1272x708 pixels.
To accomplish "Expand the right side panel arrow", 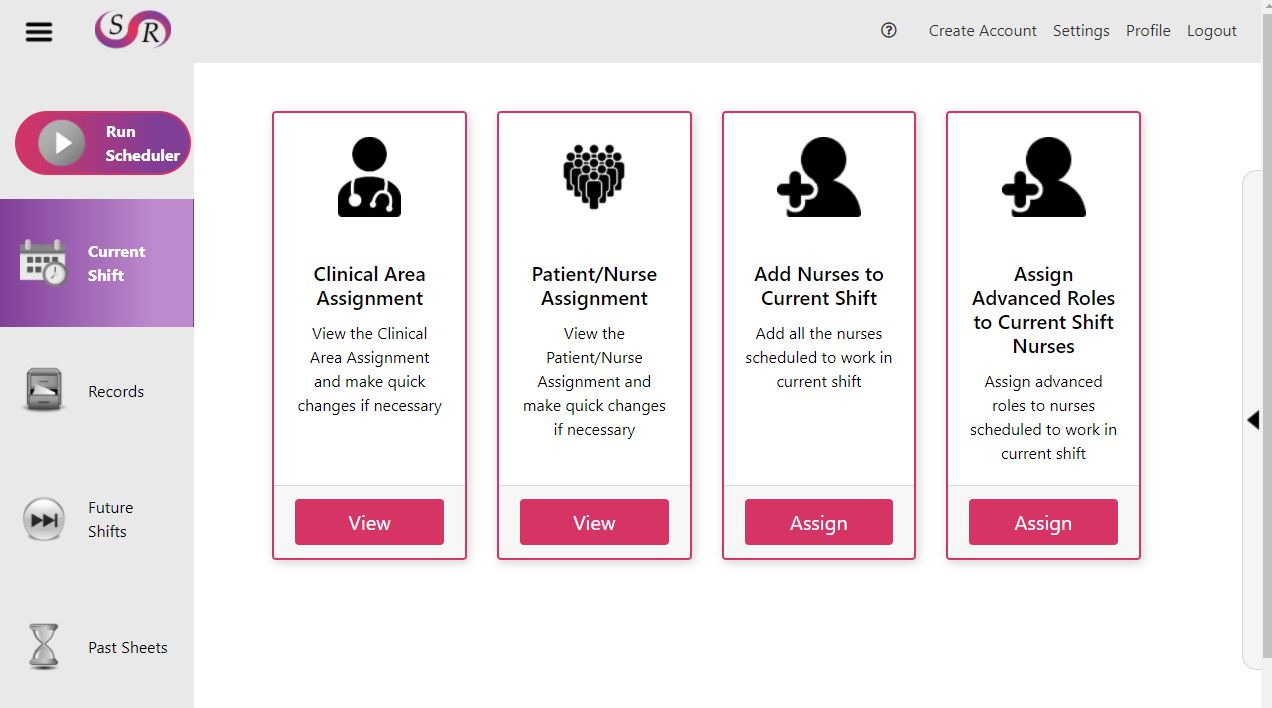I will point(1253,420).
